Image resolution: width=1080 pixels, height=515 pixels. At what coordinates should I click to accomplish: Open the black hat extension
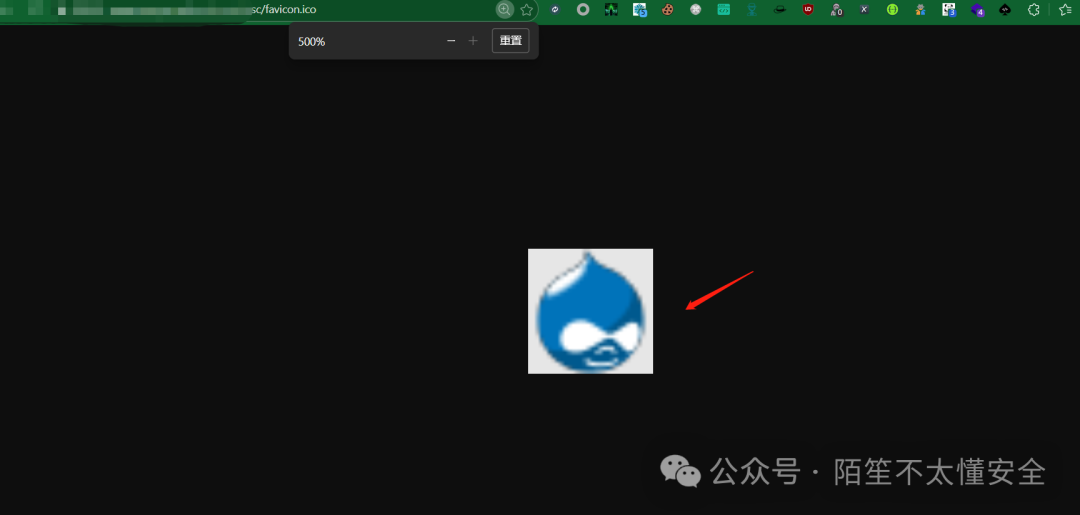780,10
